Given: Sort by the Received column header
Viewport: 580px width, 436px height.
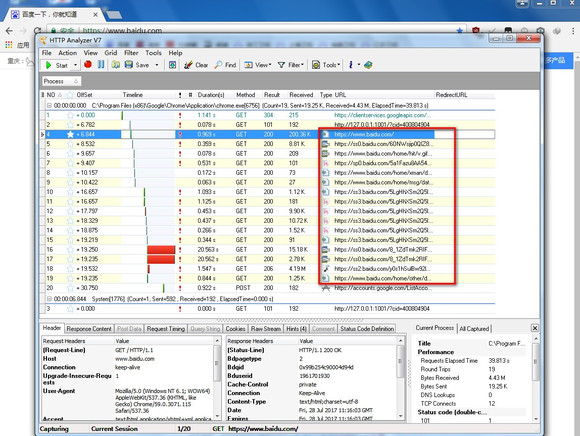Looking at the screenshot, I should [x=301, y=95].
